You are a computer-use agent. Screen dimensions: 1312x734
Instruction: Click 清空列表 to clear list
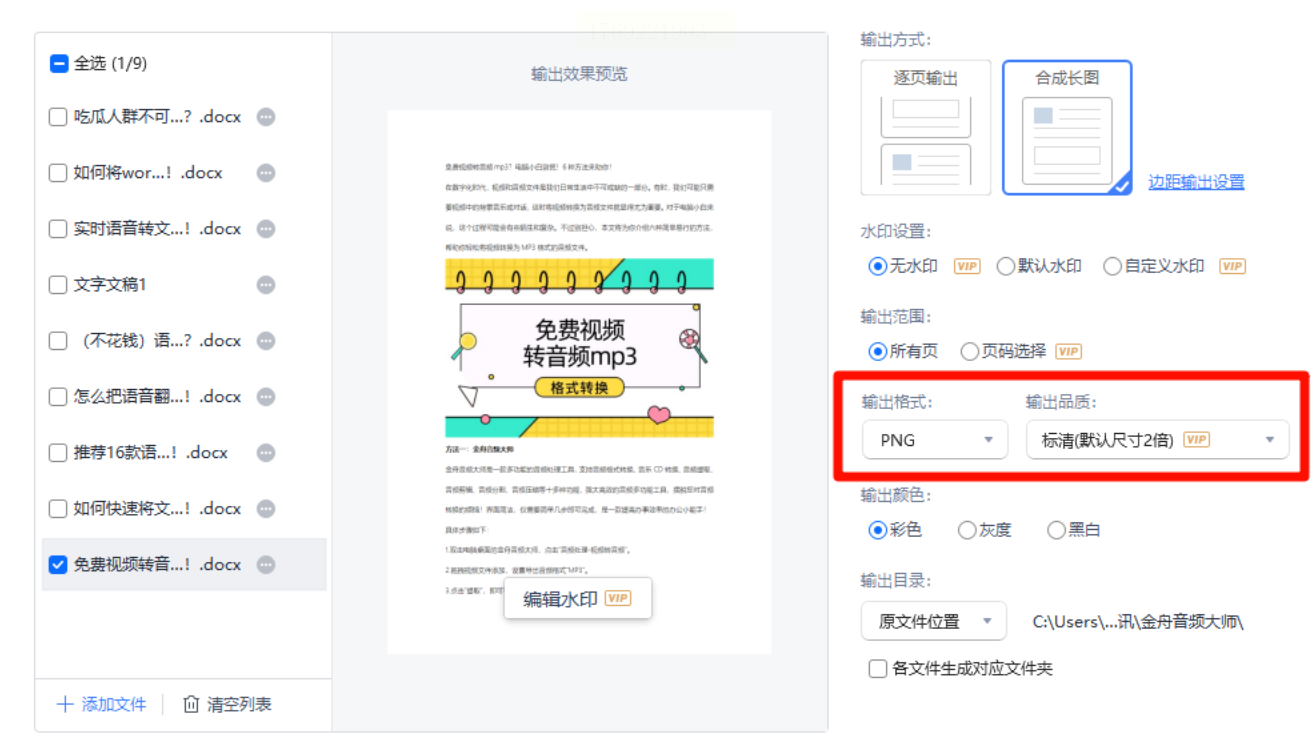tap(227, 704)
